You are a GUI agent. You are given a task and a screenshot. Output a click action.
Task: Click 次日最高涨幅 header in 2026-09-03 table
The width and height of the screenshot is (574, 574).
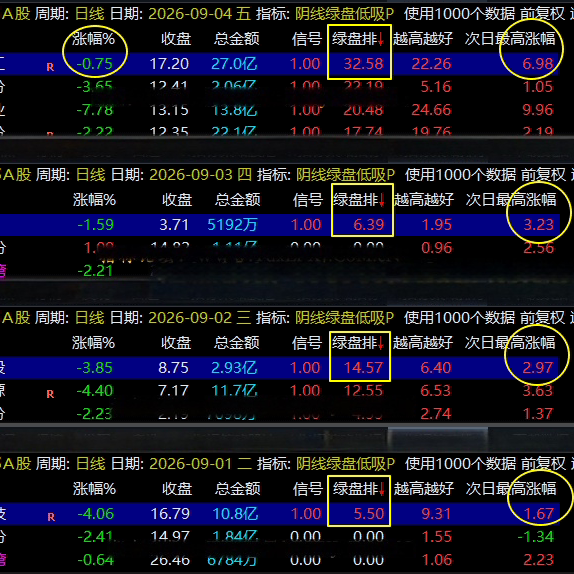point(511,200)
